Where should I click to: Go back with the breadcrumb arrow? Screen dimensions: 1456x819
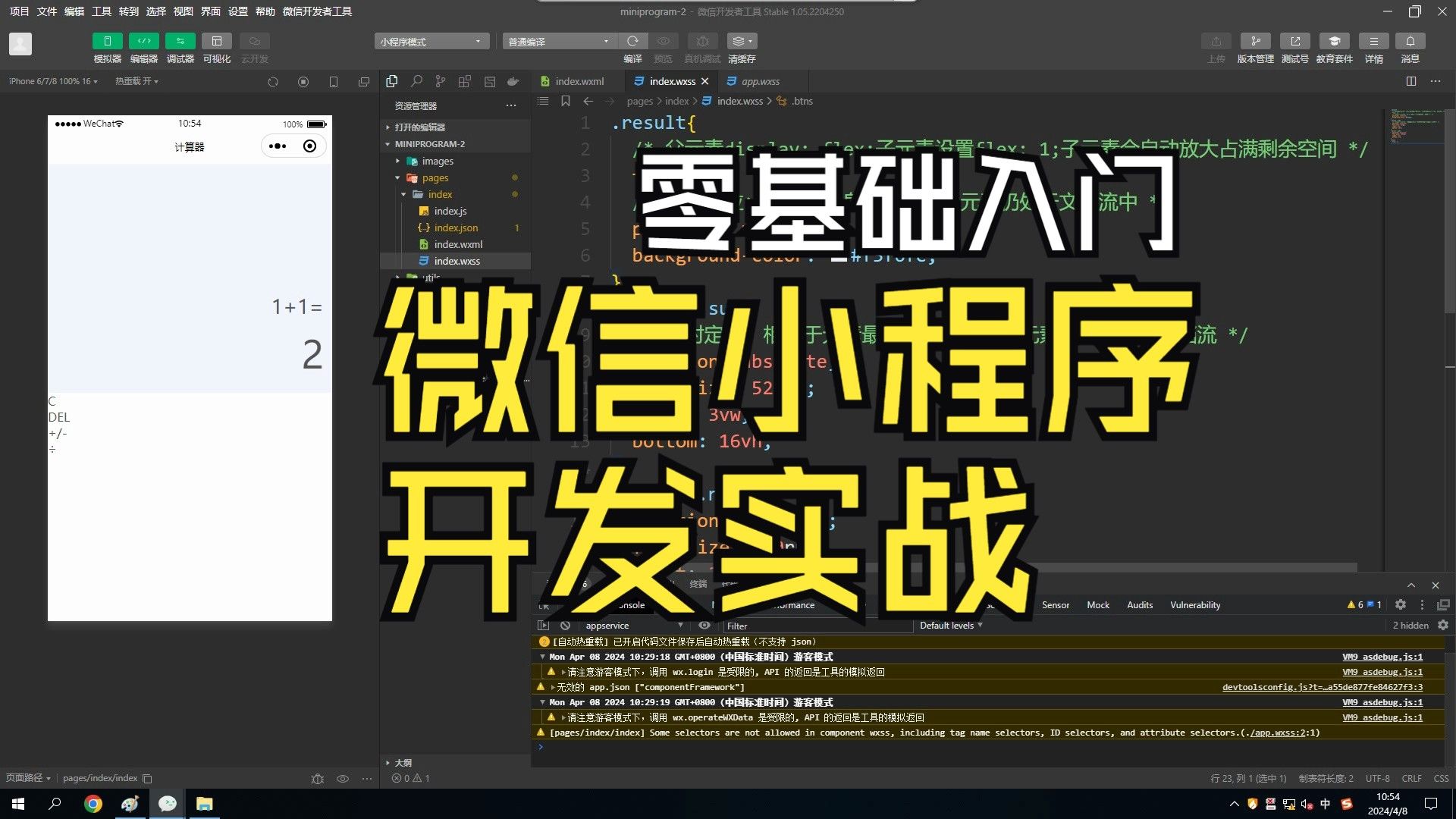[588, 101]
